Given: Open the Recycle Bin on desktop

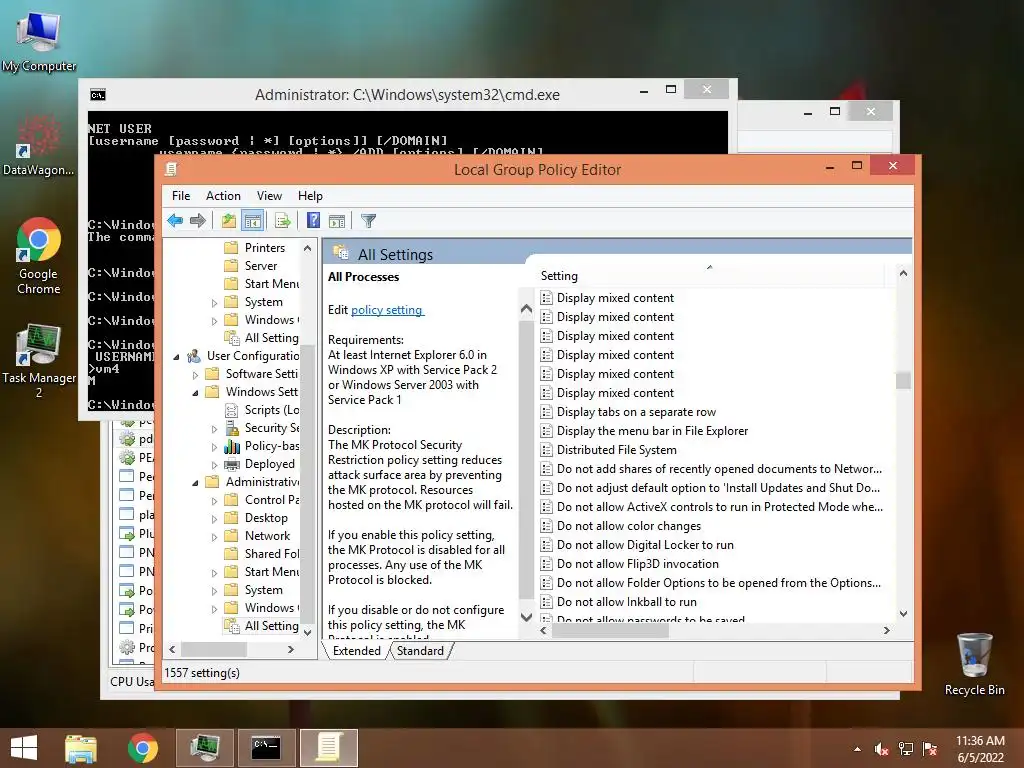Looking at the screenshot, I should pyautogui.click(x=974, y=664).
